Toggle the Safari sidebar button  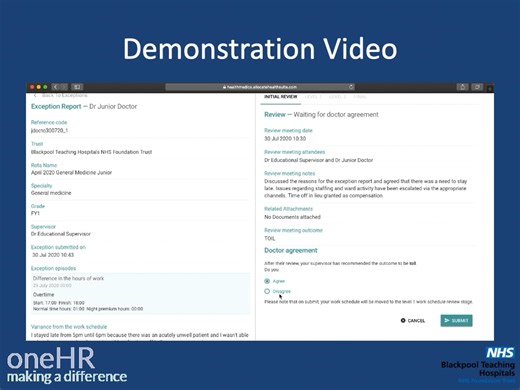[77, 87]
